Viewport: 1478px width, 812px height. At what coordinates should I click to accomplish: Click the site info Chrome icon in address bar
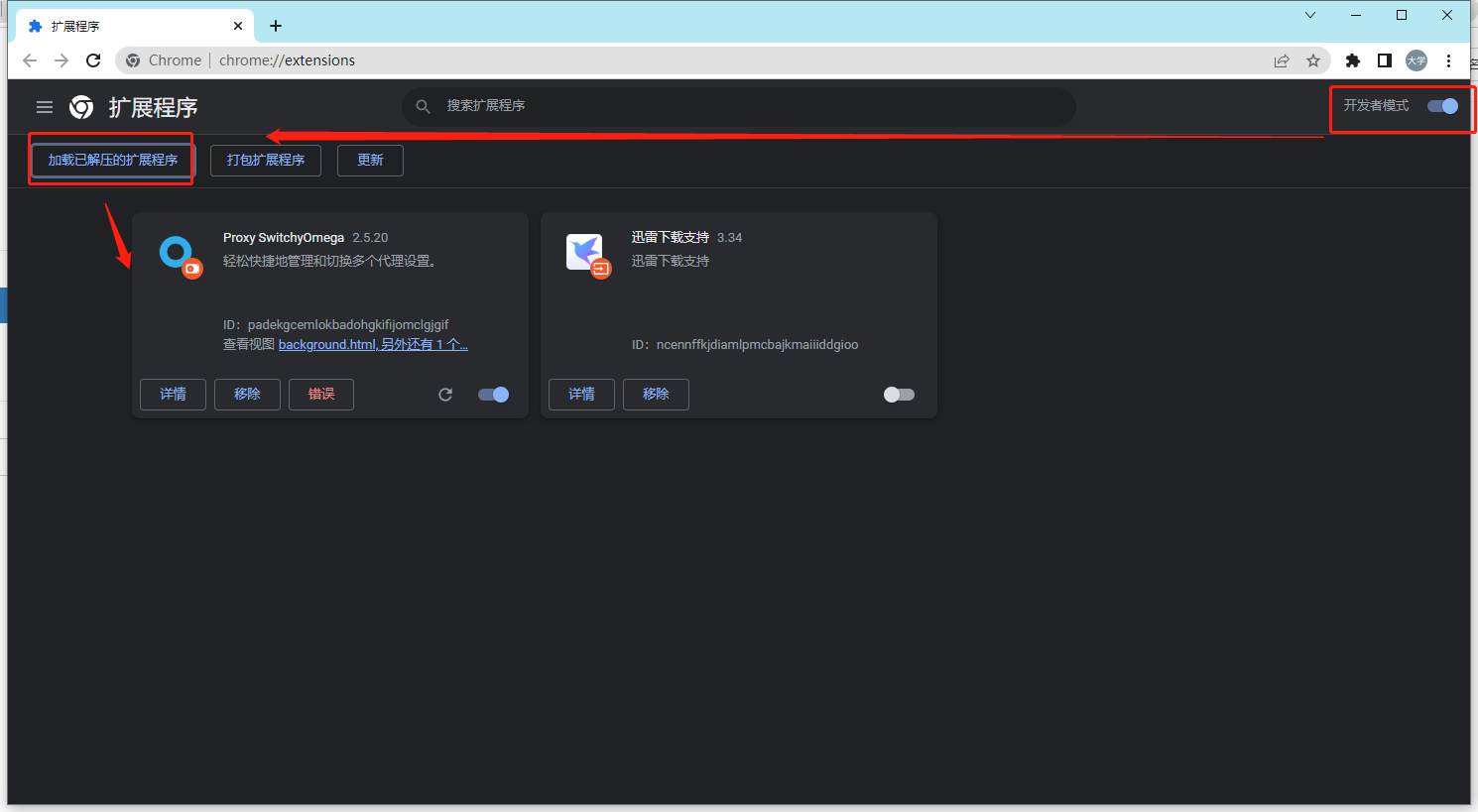133,60
